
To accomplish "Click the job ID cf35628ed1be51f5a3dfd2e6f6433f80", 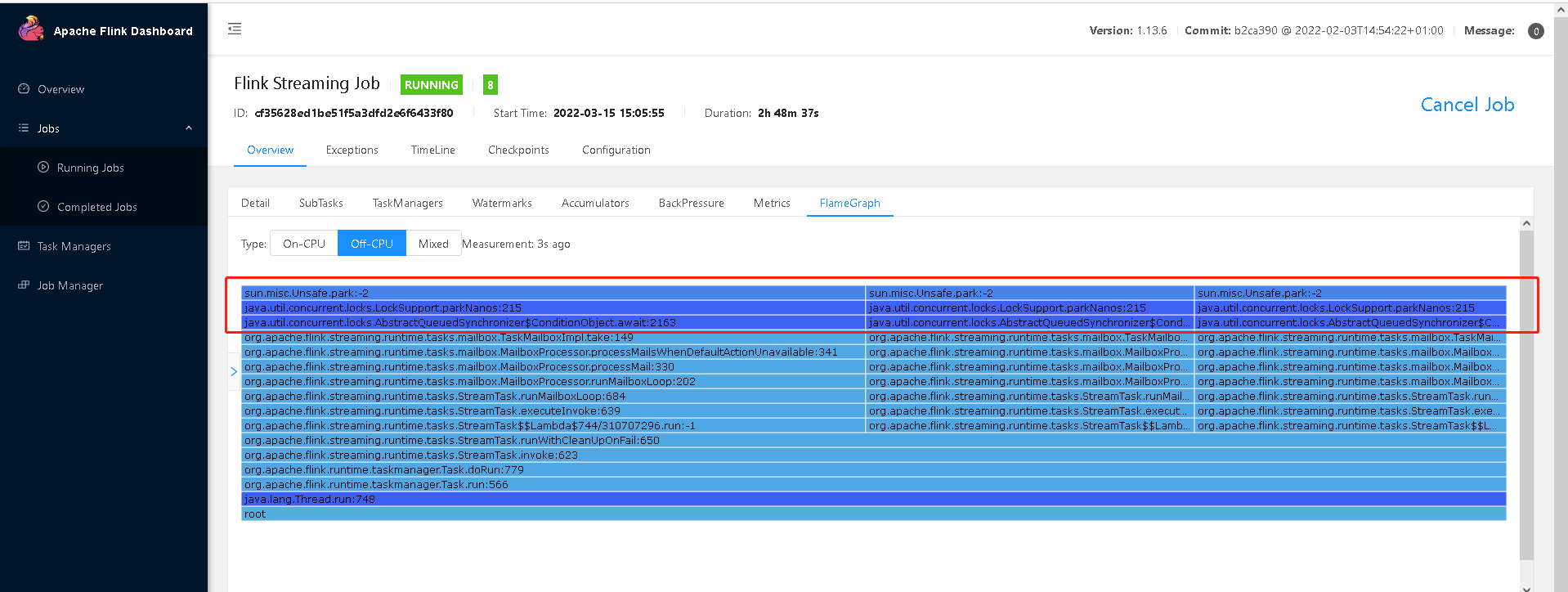I will pos(354,113).
